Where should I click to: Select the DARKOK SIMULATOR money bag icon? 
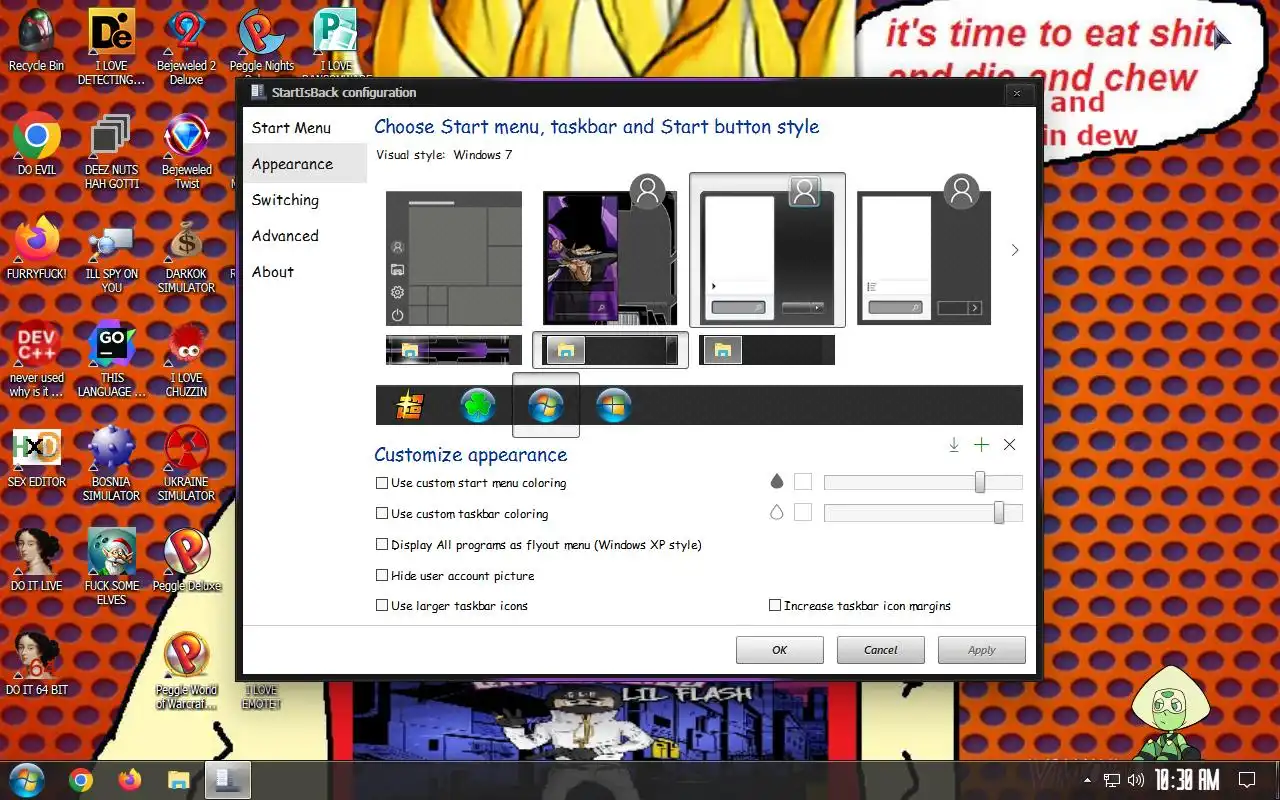click(186, 256)
